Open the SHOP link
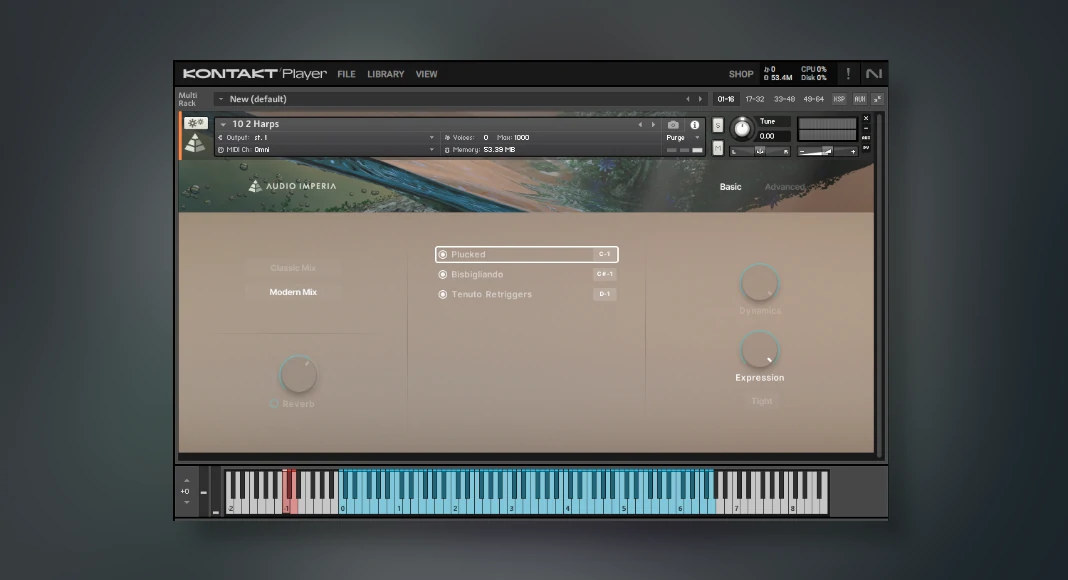Image resolution: width=1068 pixels, height=580 pixels. 741,74
